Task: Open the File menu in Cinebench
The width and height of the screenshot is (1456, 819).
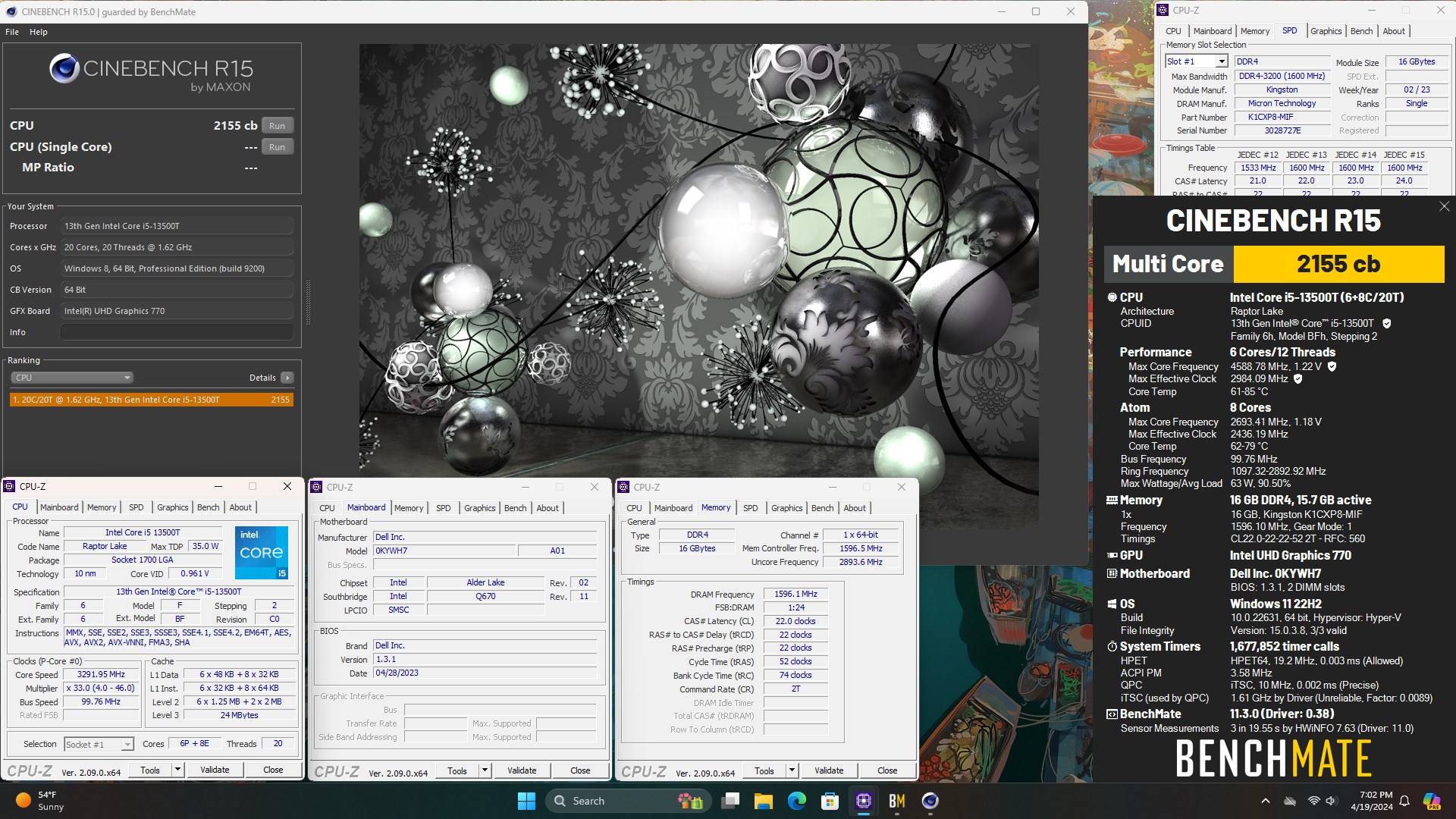Action: [x=12, y=32]
